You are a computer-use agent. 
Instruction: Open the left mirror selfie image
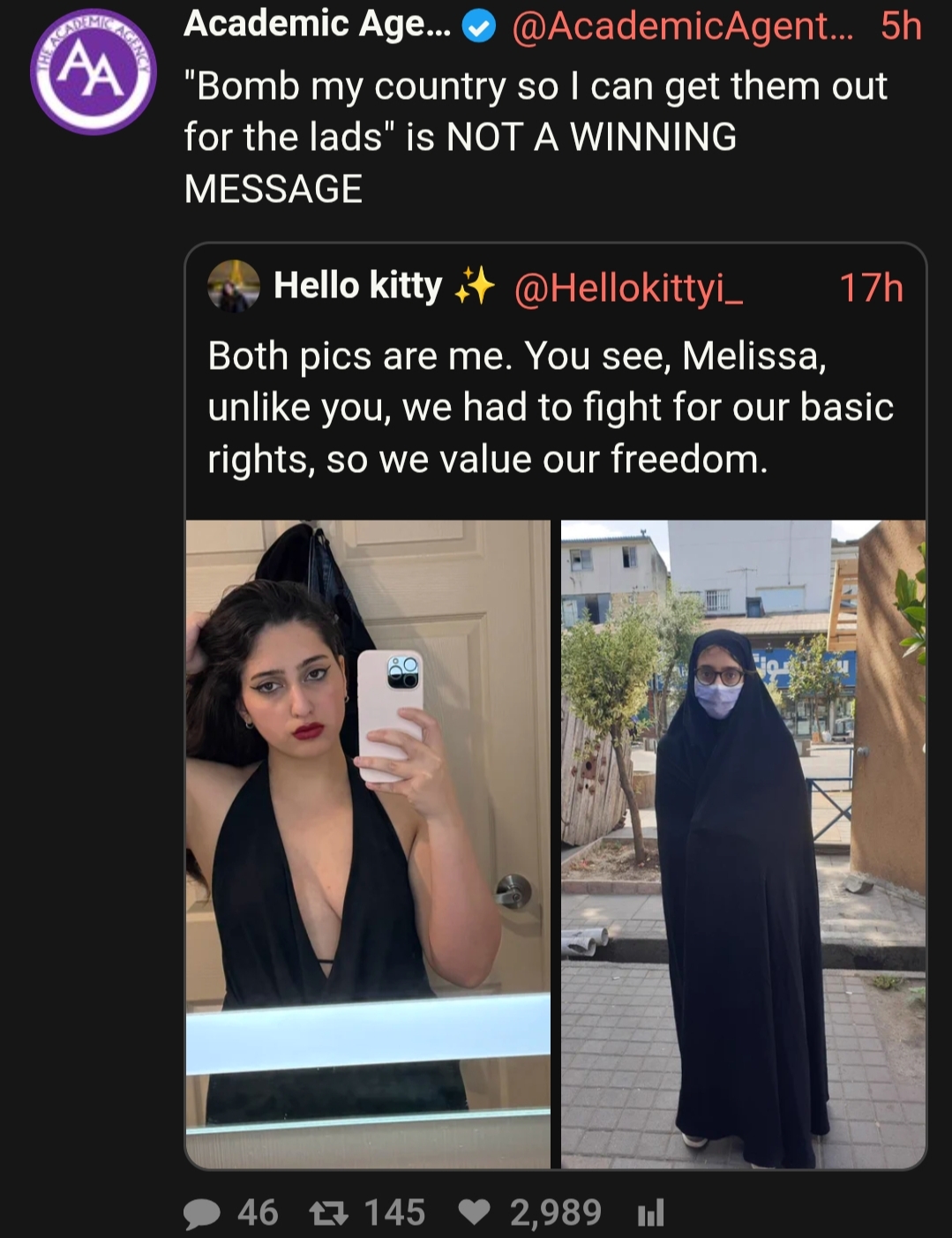click(x=368, y=844)
